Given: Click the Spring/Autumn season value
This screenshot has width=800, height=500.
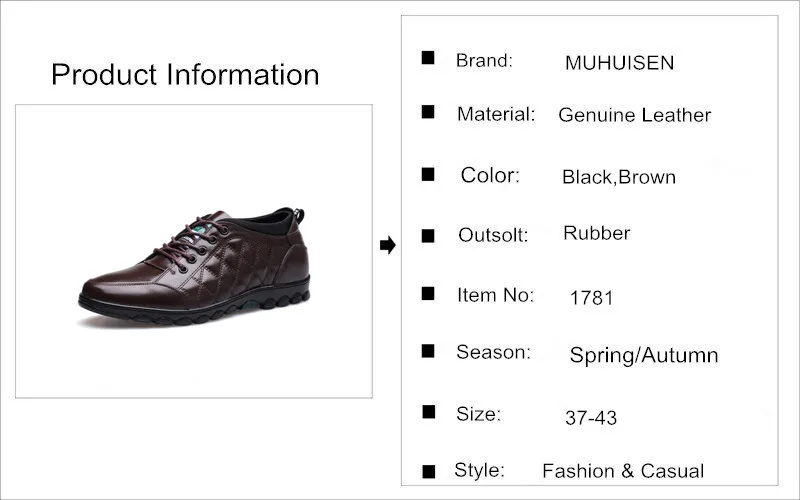Looking at the screenshot, I should 644,355.
